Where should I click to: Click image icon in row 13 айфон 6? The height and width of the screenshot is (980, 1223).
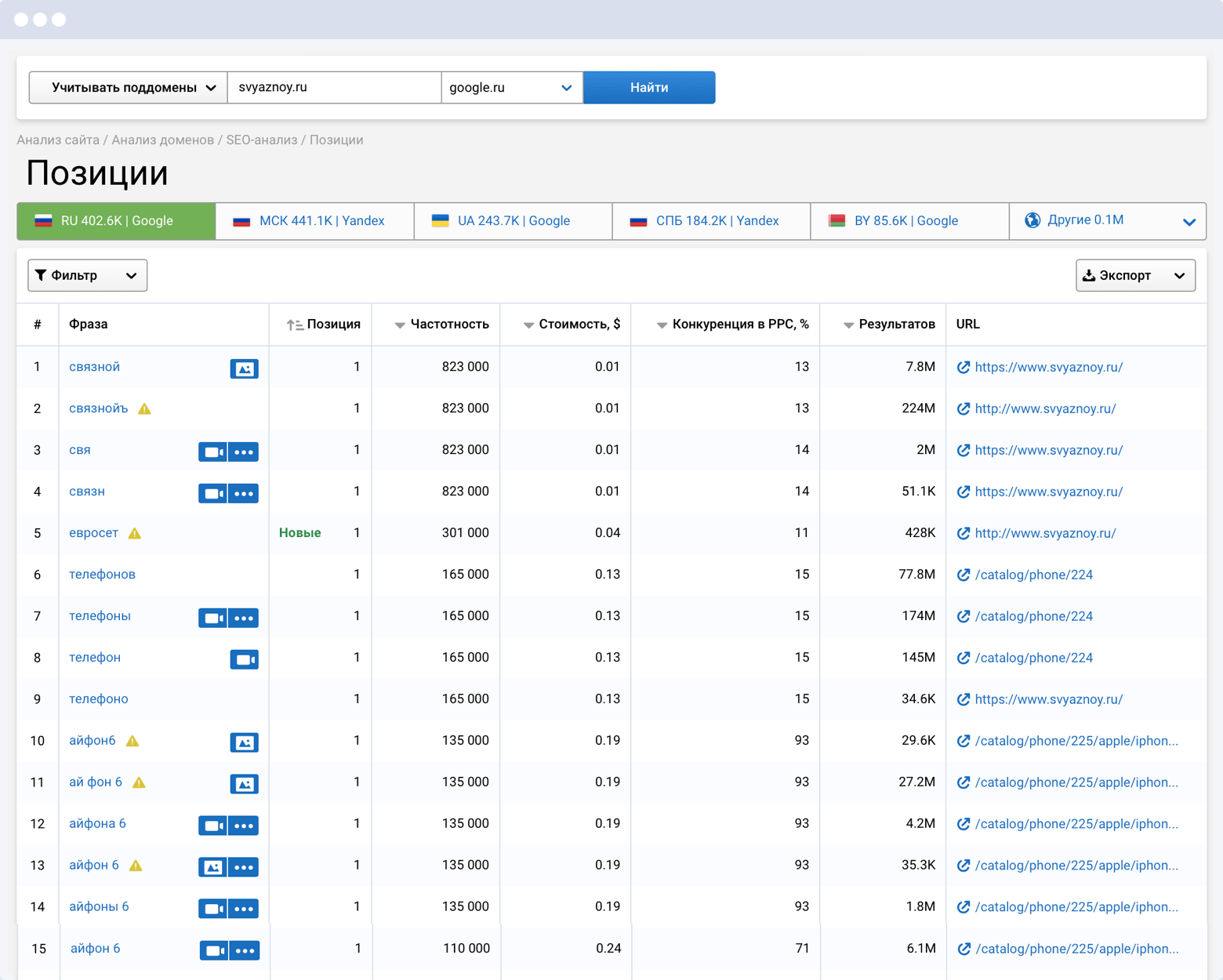(x=212, y=867)
